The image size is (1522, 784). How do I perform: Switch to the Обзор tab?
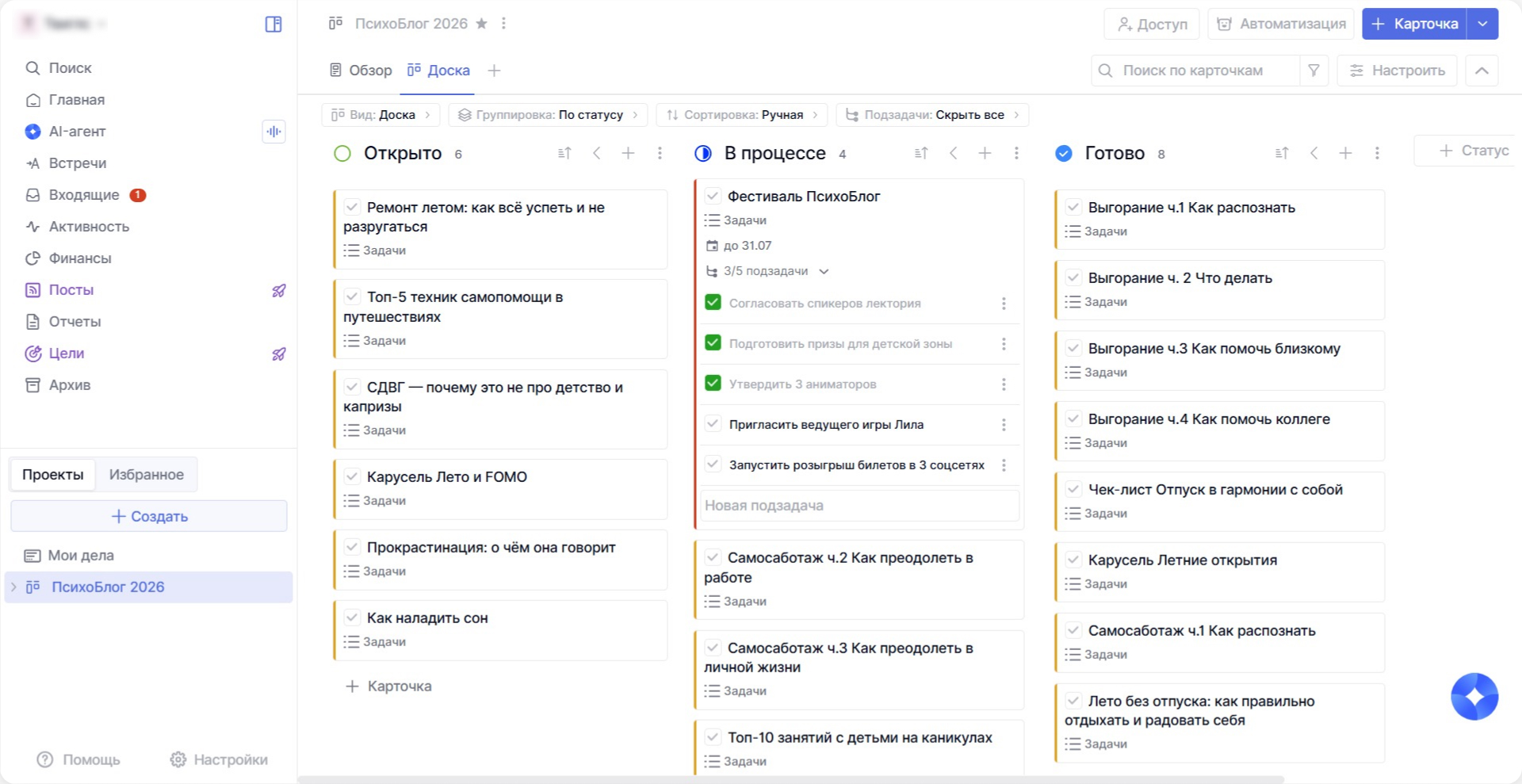pyautogui.click(x=361, y=71)
